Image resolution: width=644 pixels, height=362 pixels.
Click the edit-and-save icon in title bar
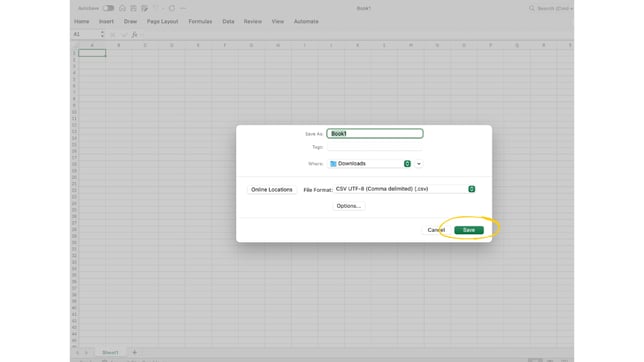click(x=145, y=8)
